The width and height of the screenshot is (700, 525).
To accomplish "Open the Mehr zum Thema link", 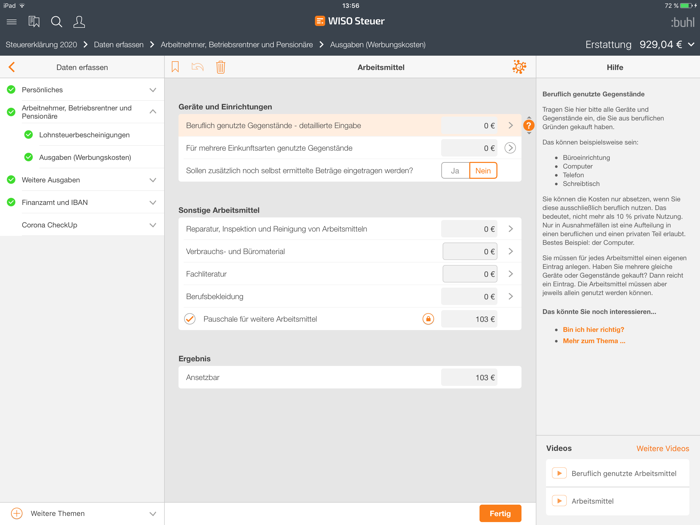I will click(x=594, y=341).
